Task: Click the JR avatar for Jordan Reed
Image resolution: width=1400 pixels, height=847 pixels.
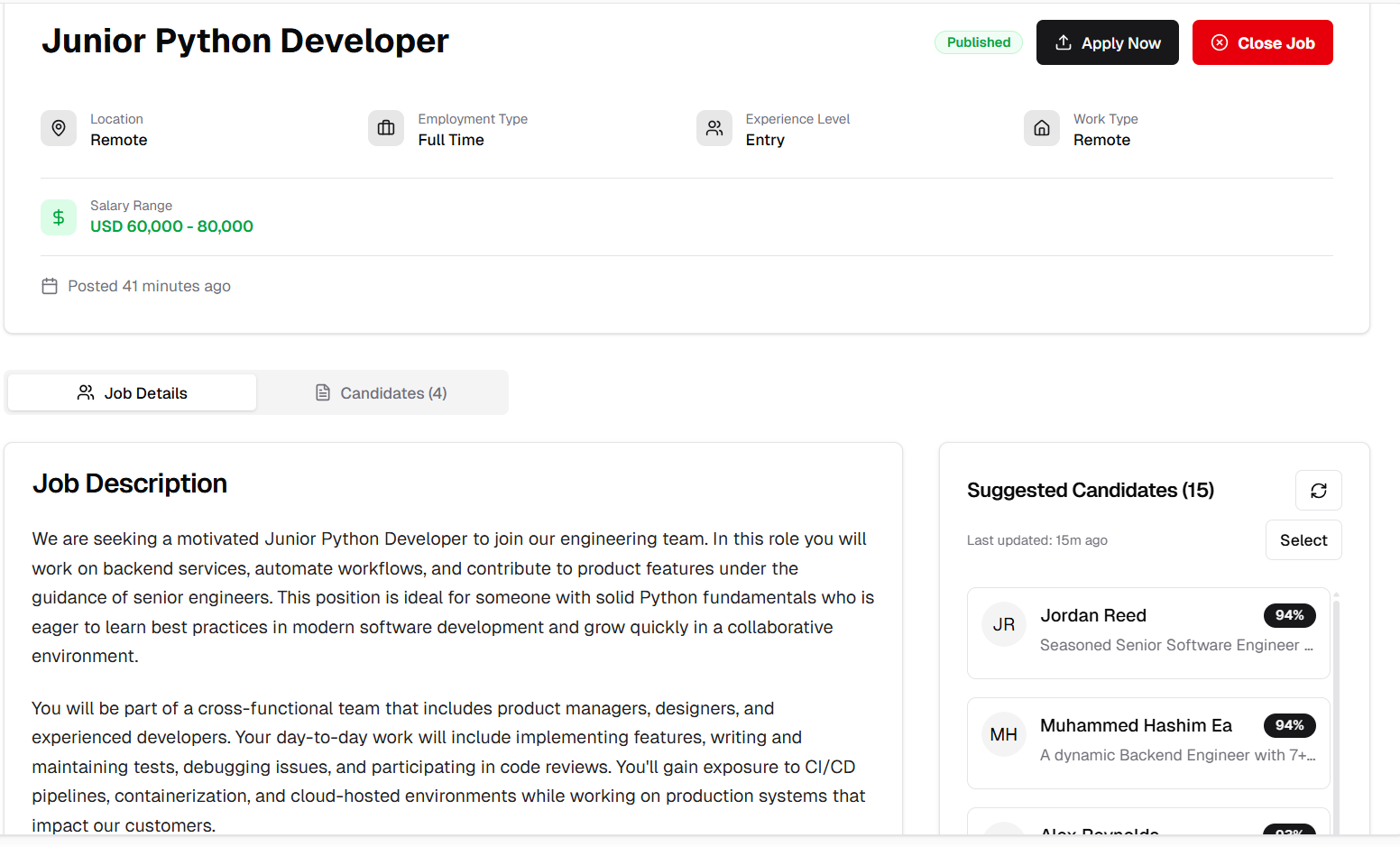Action: click(x=1003, y=624)
